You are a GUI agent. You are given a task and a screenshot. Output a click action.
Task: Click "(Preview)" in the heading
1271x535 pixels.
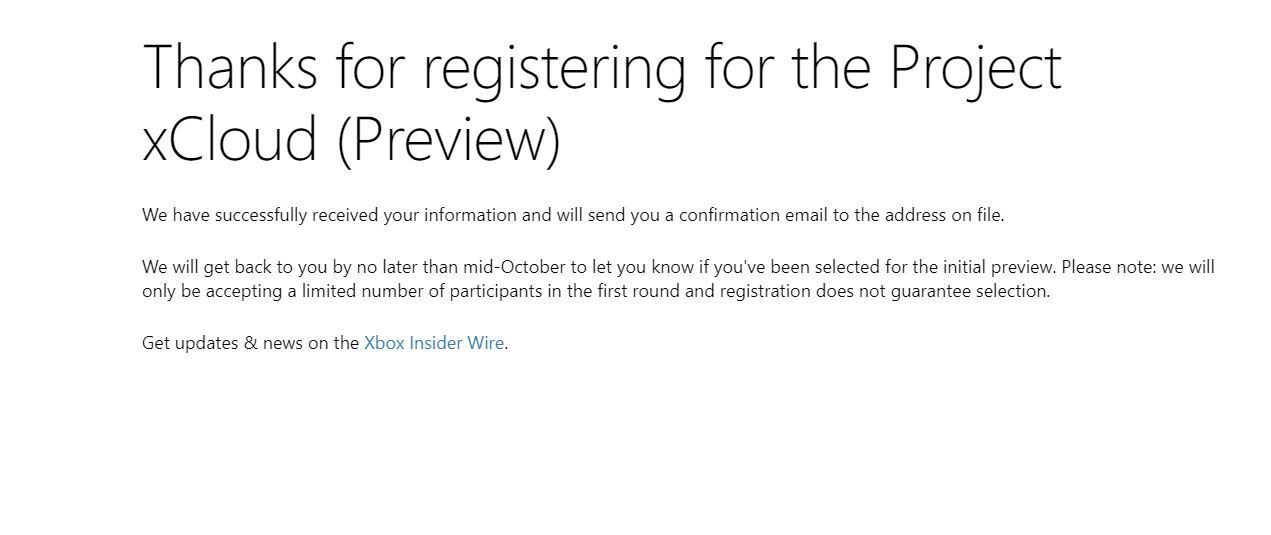coord(449,139)
